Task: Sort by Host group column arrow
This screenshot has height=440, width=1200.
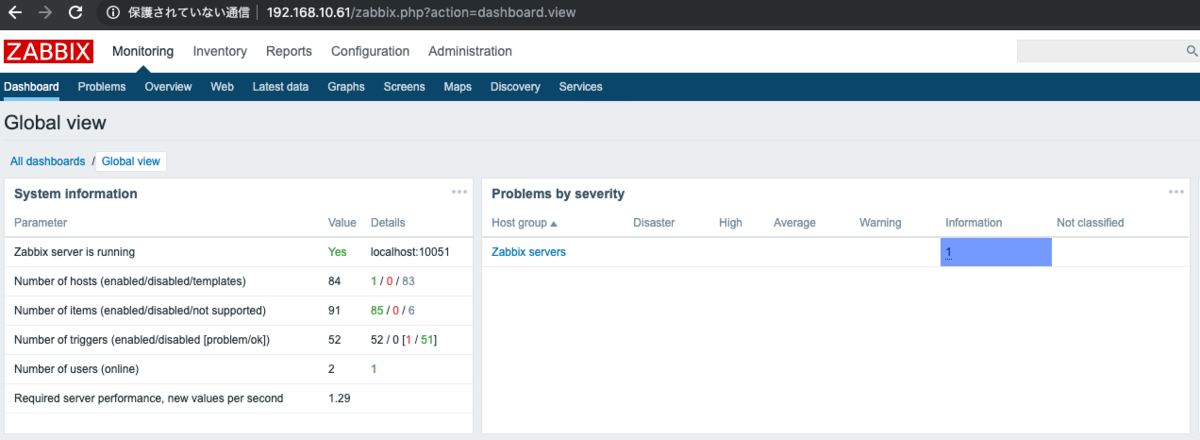Action: coord(554,223)
